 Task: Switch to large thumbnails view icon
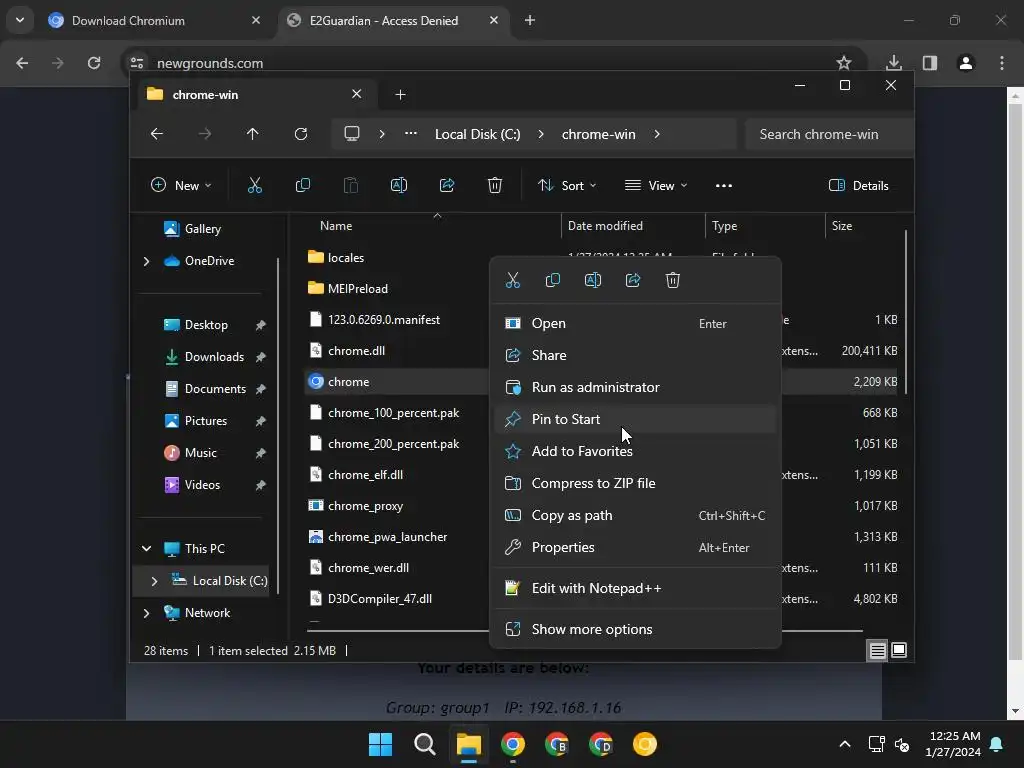coord(899,650)
